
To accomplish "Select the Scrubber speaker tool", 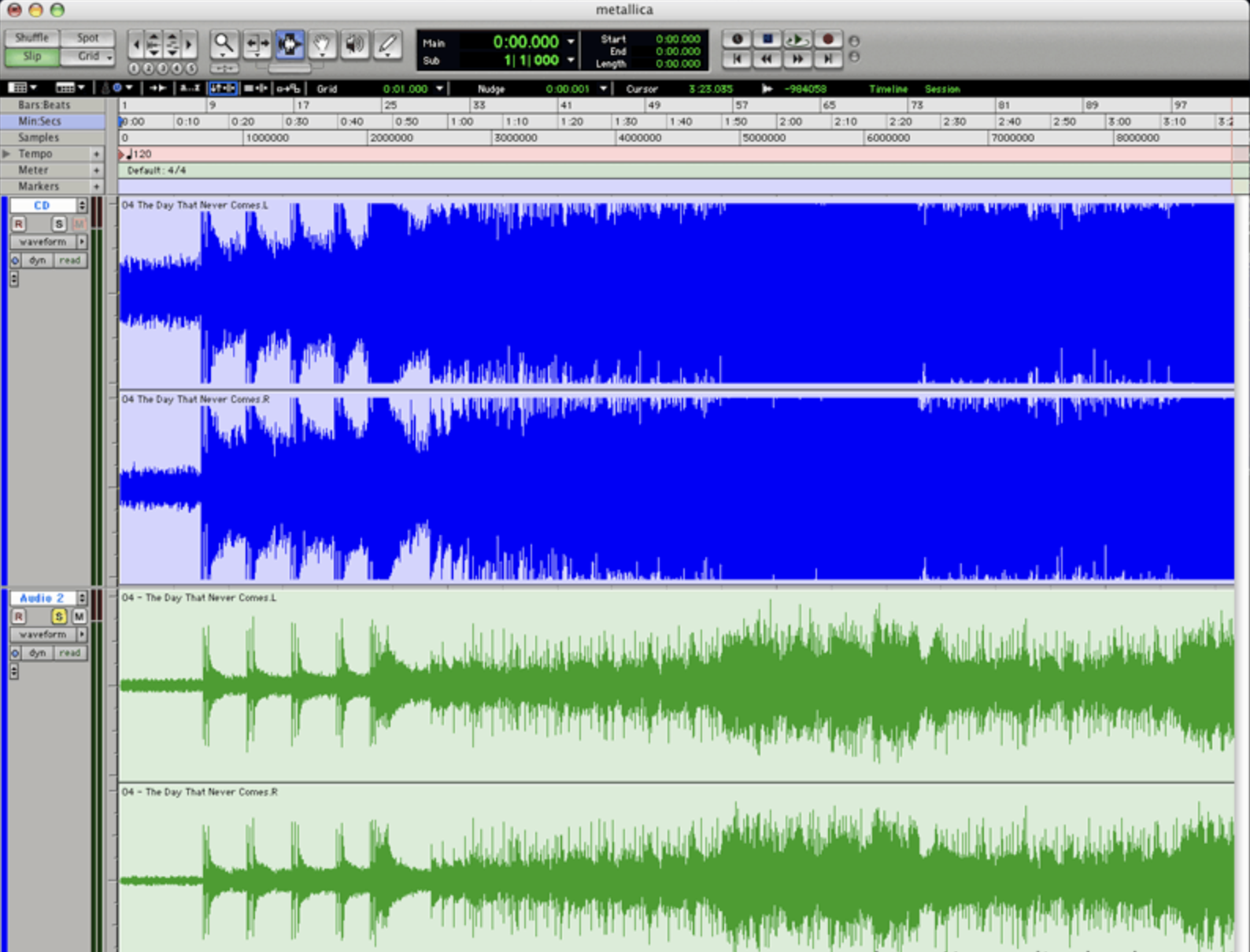I will tap(355, 45).
